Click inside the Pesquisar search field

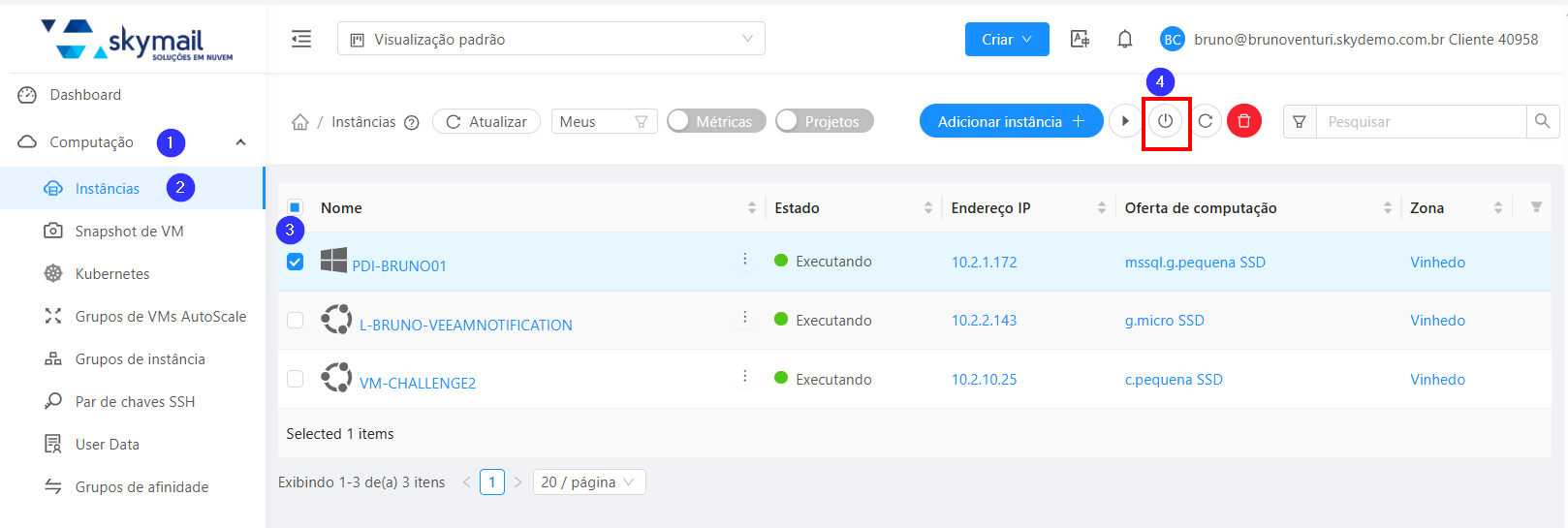1420,121
